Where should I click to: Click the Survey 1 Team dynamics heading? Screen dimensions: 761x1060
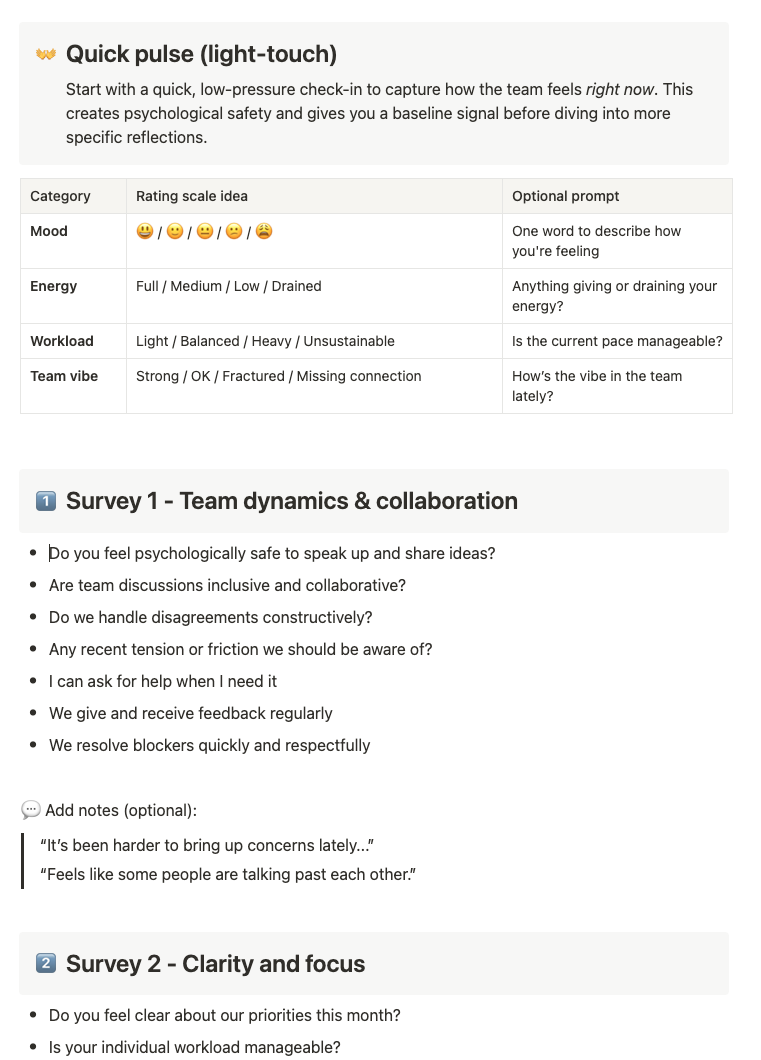(x=292, y=502)
